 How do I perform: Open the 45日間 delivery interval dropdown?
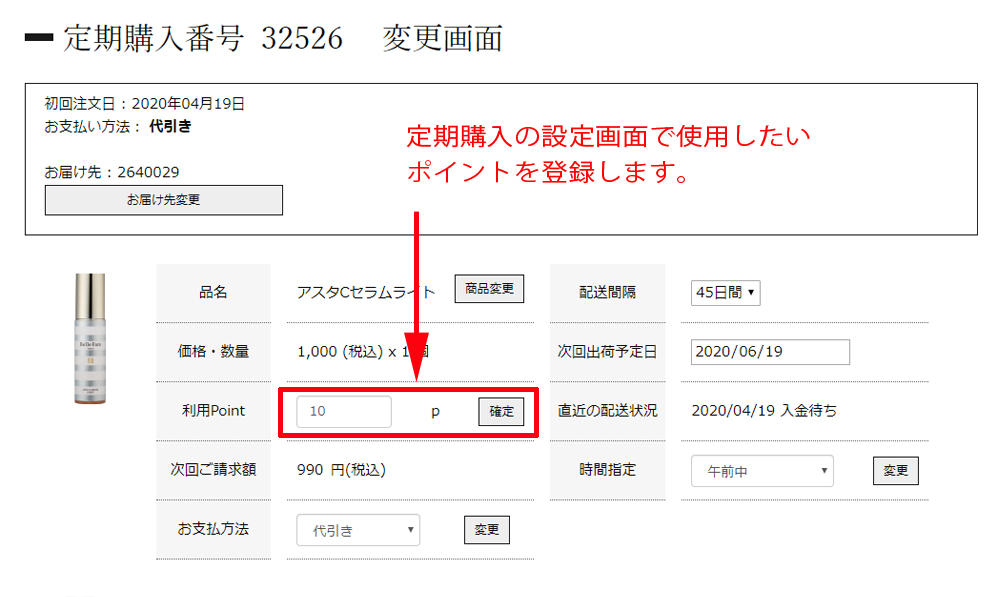[x=725, y=293]
